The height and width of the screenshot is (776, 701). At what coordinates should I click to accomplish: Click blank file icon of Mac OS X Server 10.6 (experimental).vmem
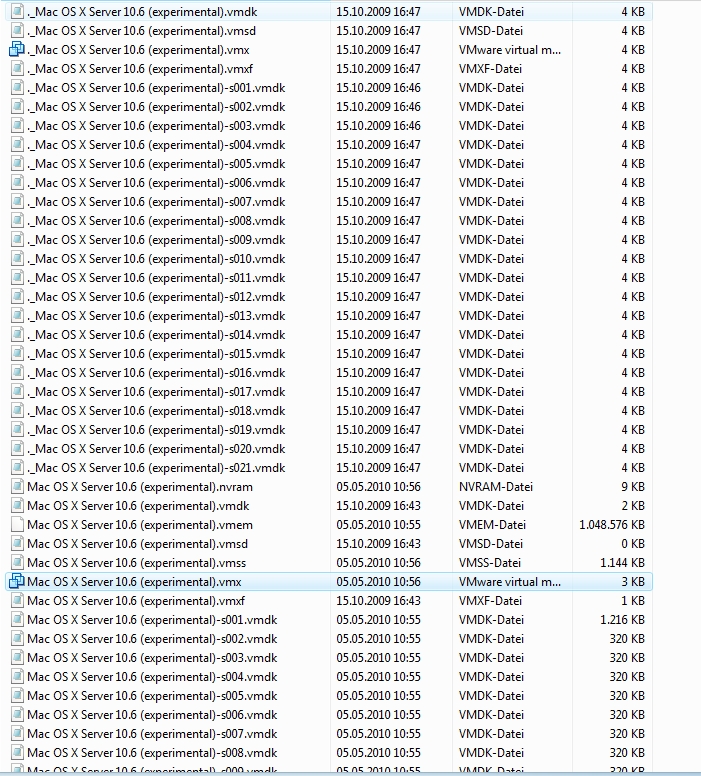17,525
